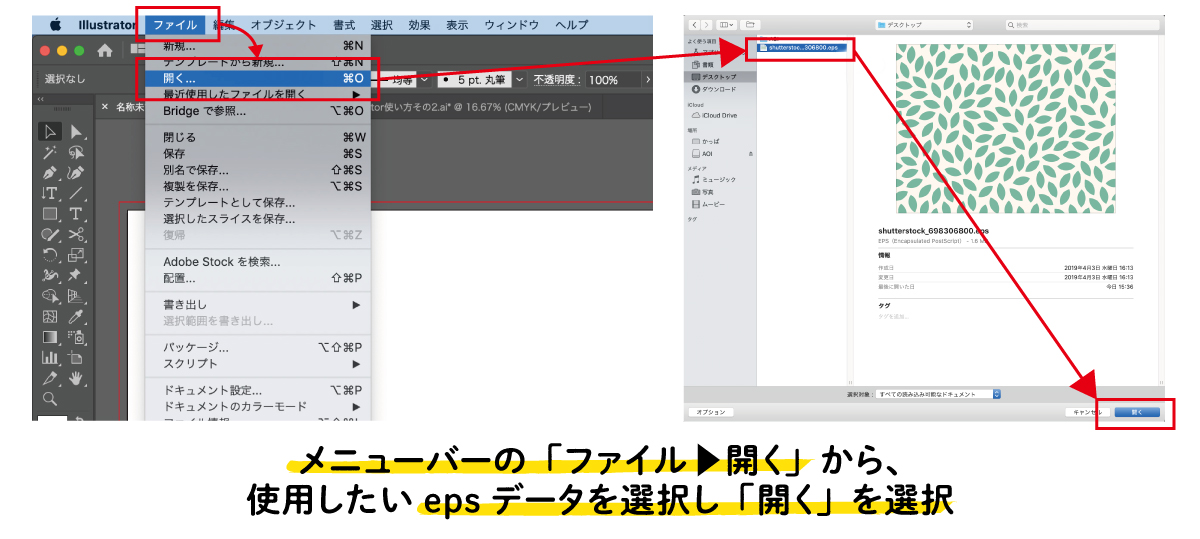Pick the Magic Wand tool

tap(49, 153)
